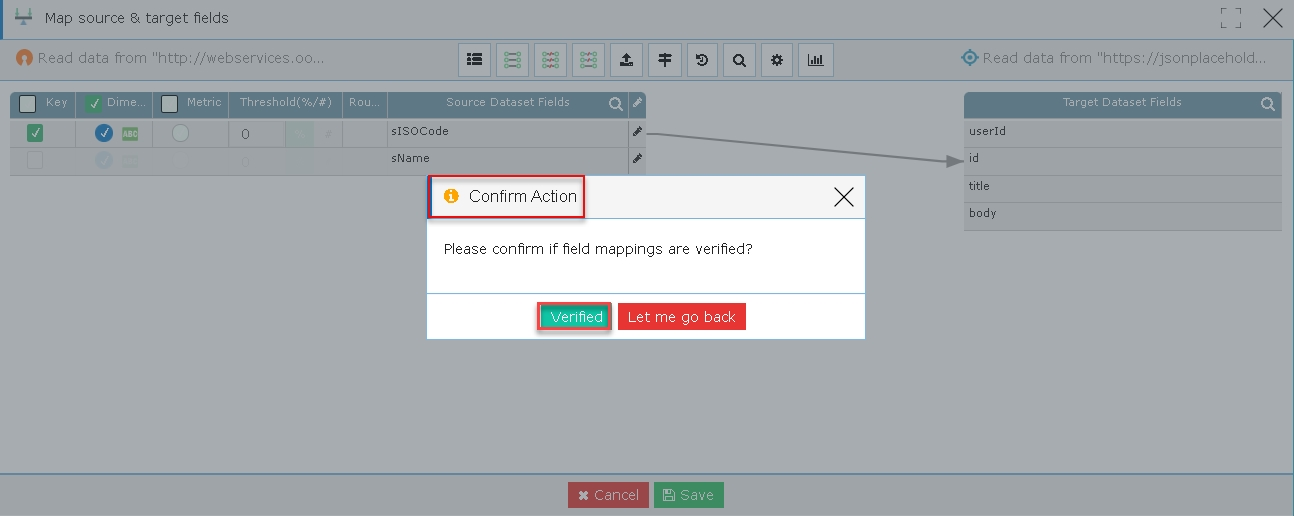Open the list view toolbar icon
This screenshot has height=516, width=1294.
(475, 60)
